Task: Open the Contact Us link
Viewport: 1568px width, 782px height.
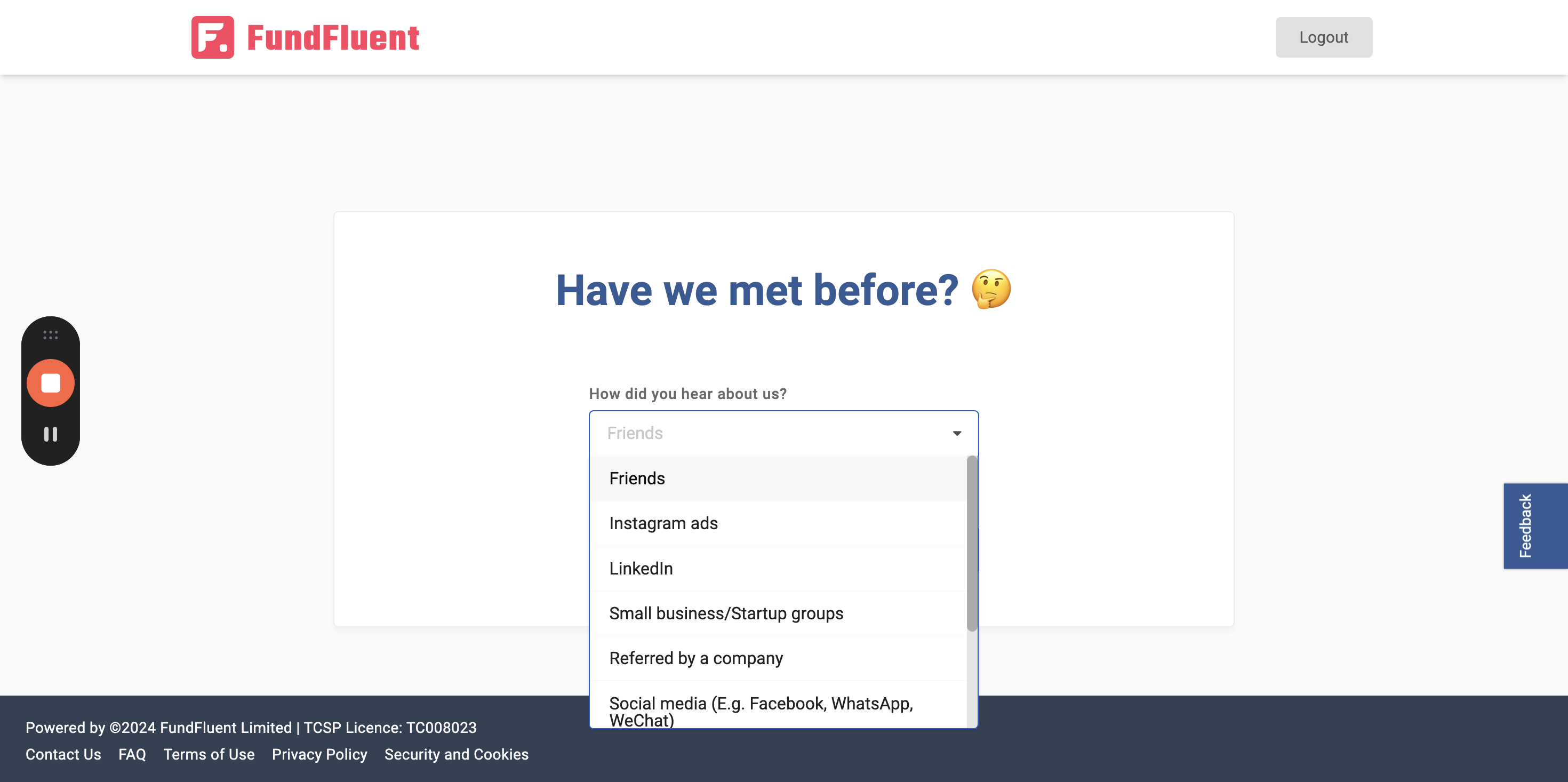Action: (63, 755)
